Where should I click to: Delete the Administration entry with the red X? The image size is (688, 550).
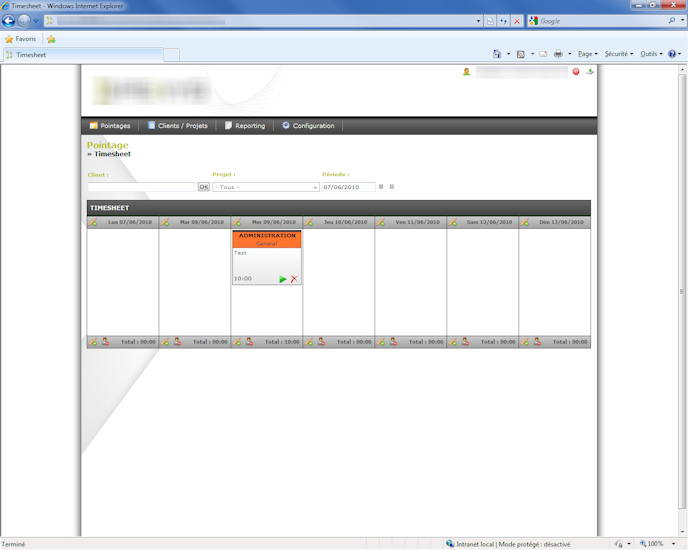294,279
